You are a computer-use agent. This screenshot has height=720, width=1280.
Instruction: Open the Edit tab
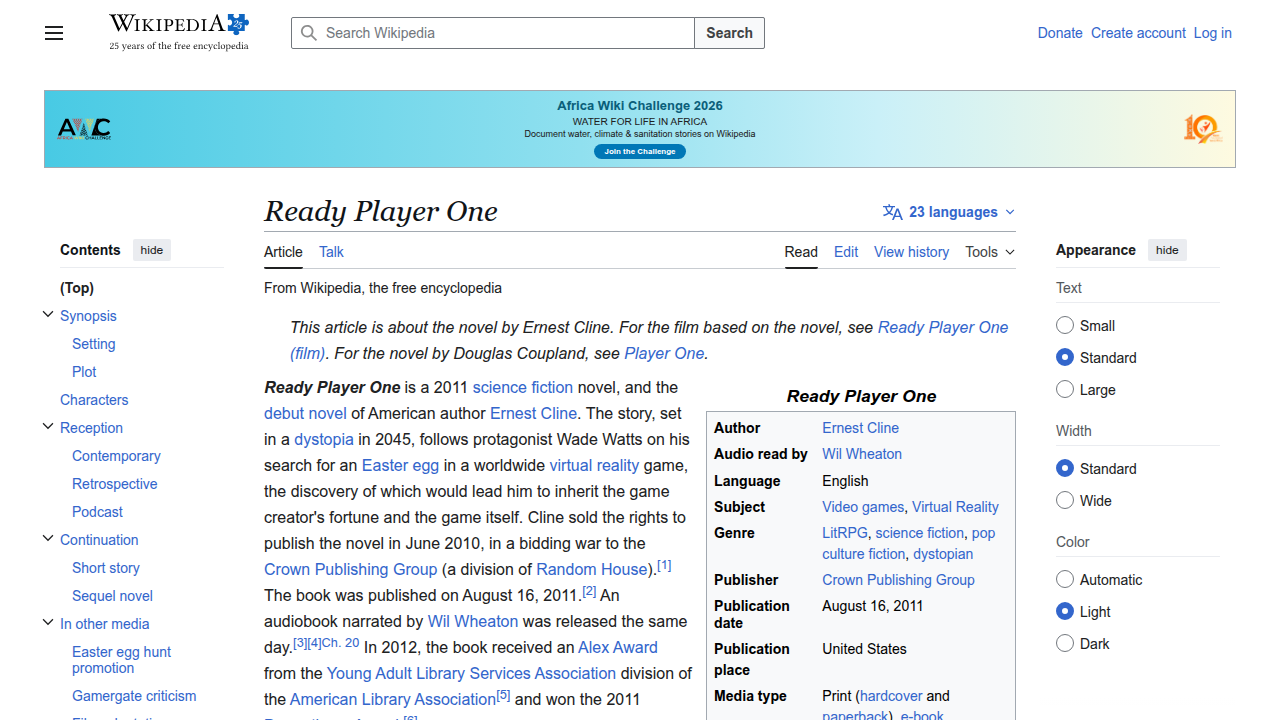pos(846,252)
